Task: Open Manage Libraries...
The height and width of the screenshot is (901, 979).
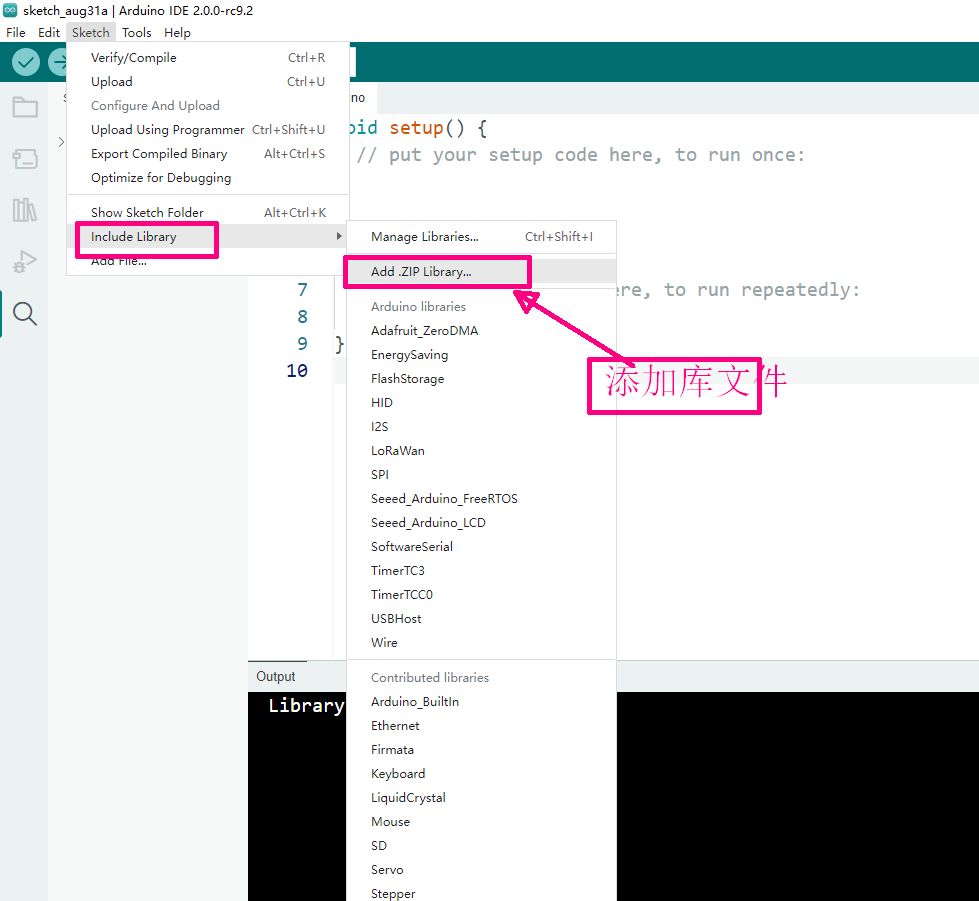Action: [481, 237]
